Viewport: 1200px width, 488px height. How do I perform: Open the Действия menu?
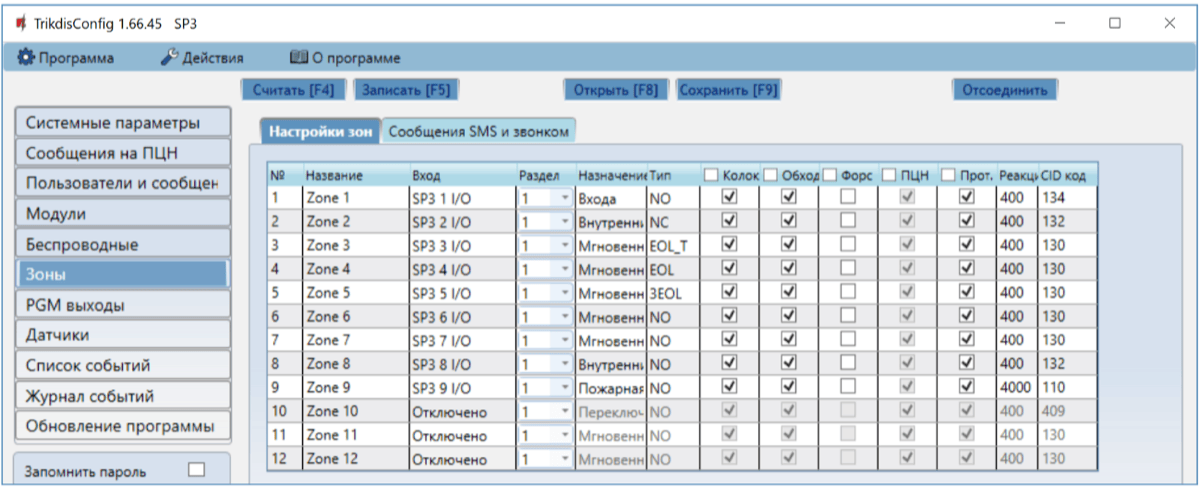click(201, 58)
